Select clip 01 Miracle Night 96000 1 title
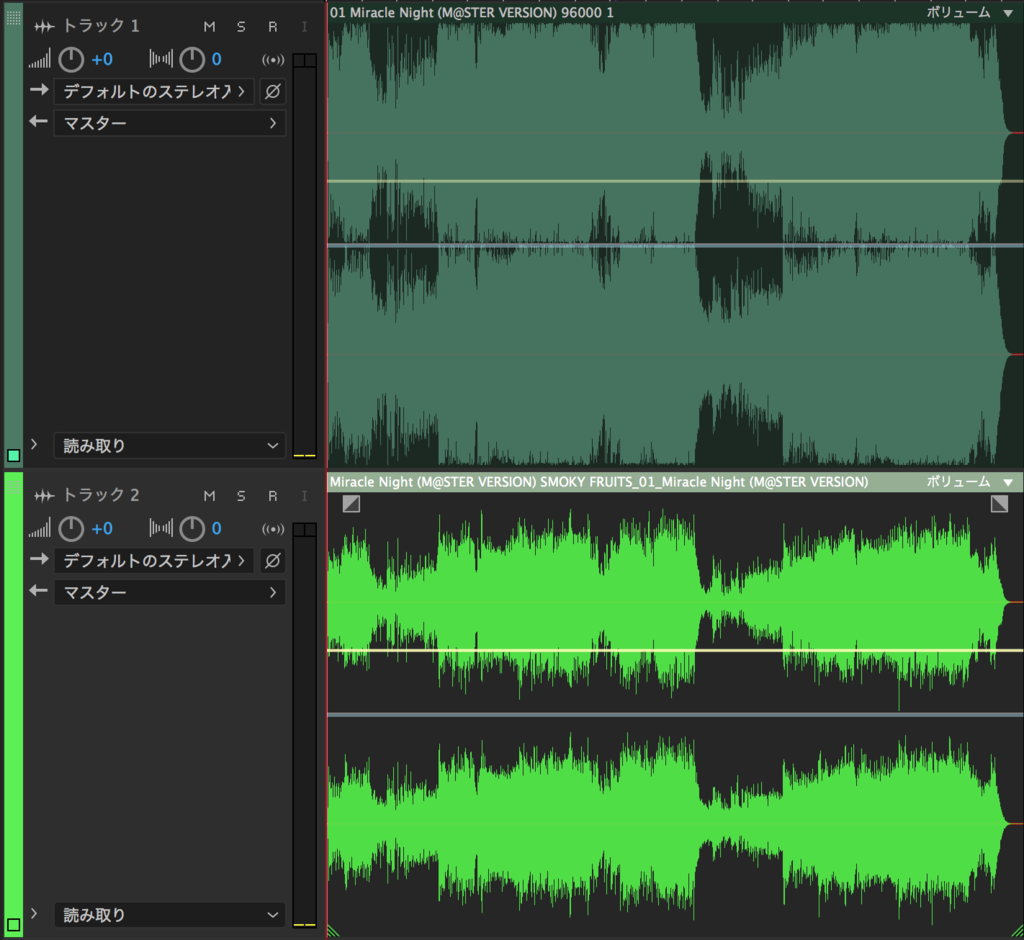The image size is (1024, 940). click(x=472, y=12)
